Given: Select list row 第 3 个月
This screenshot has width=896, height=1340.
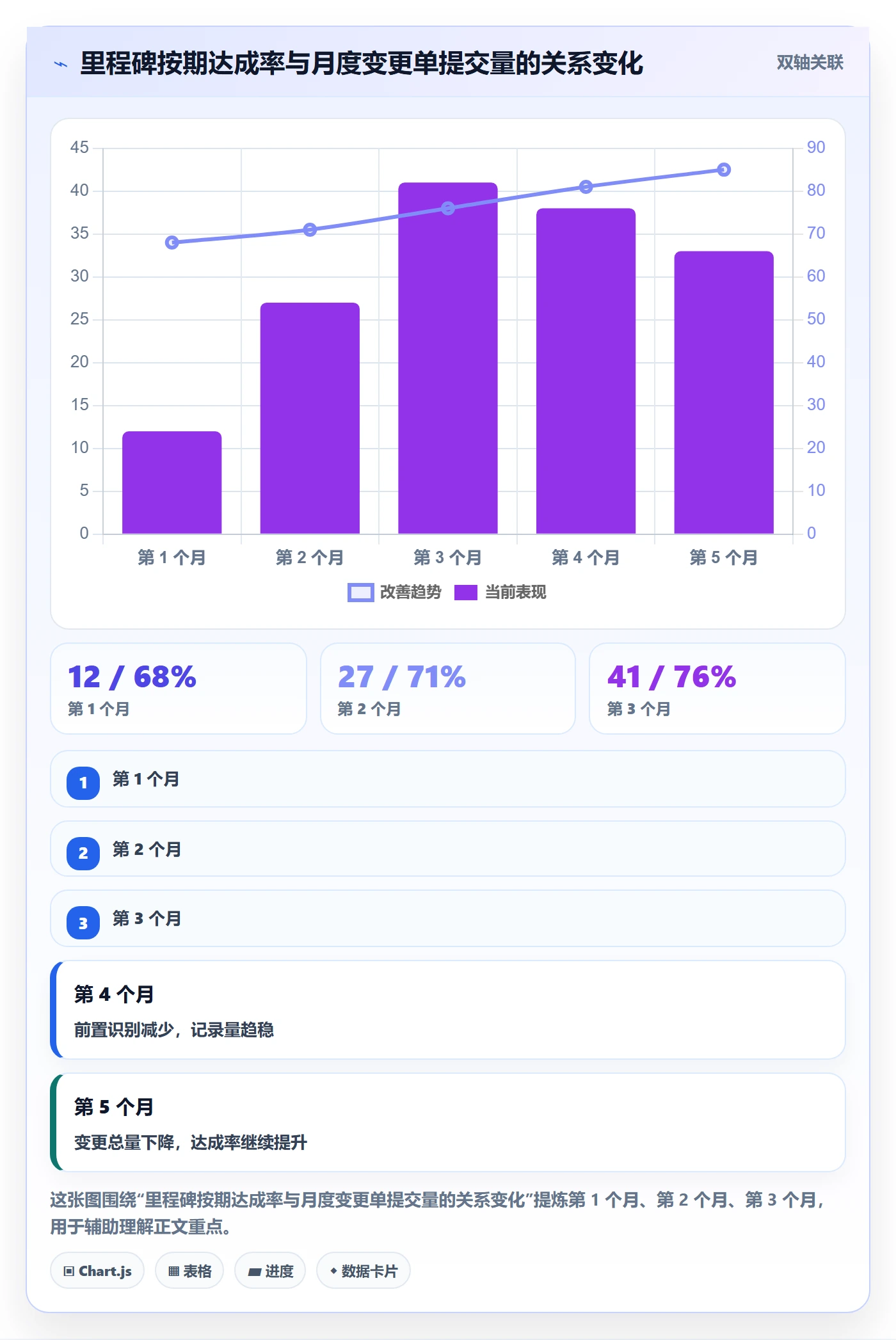Looking at the screenshot, I should pos(448,918).
